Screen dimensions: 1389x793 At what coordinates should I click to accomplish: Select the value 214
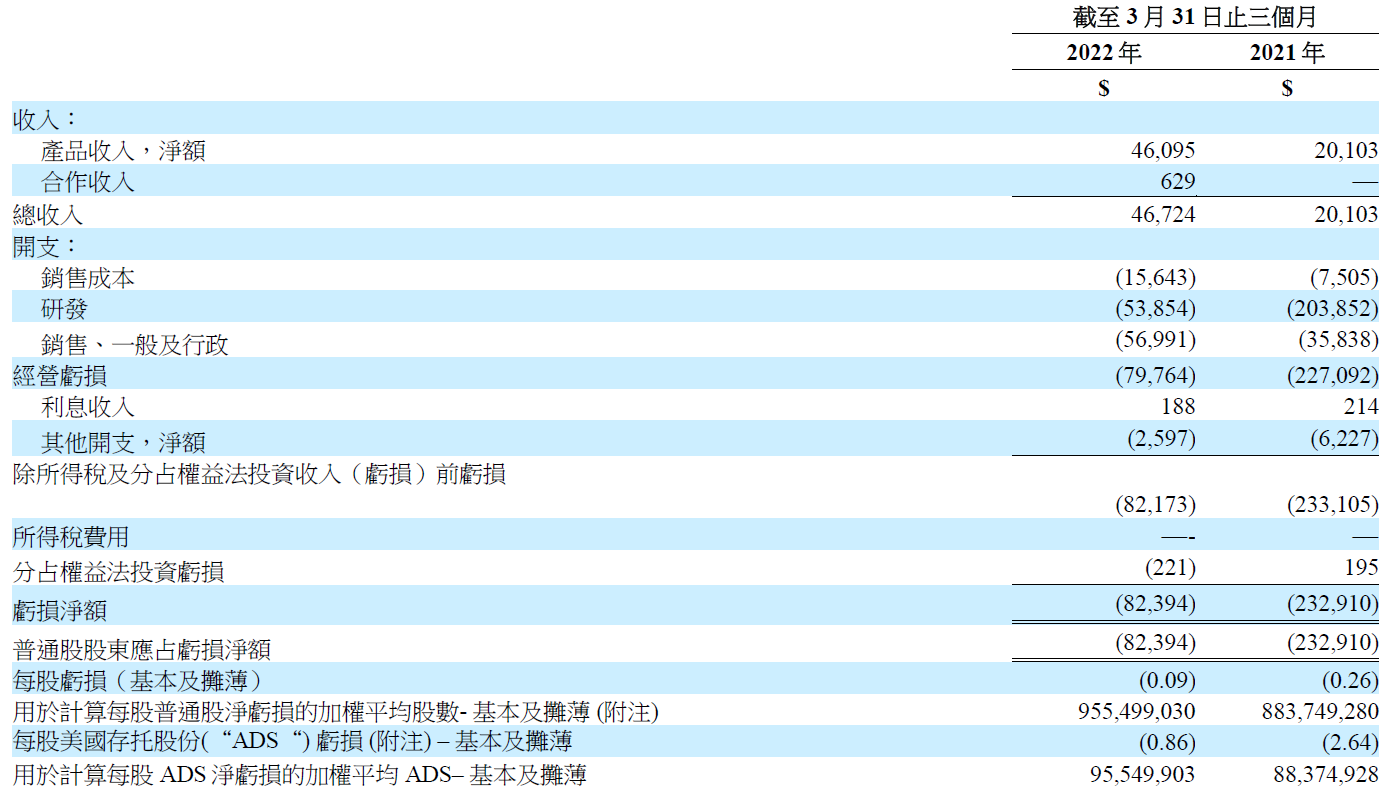1360,406
